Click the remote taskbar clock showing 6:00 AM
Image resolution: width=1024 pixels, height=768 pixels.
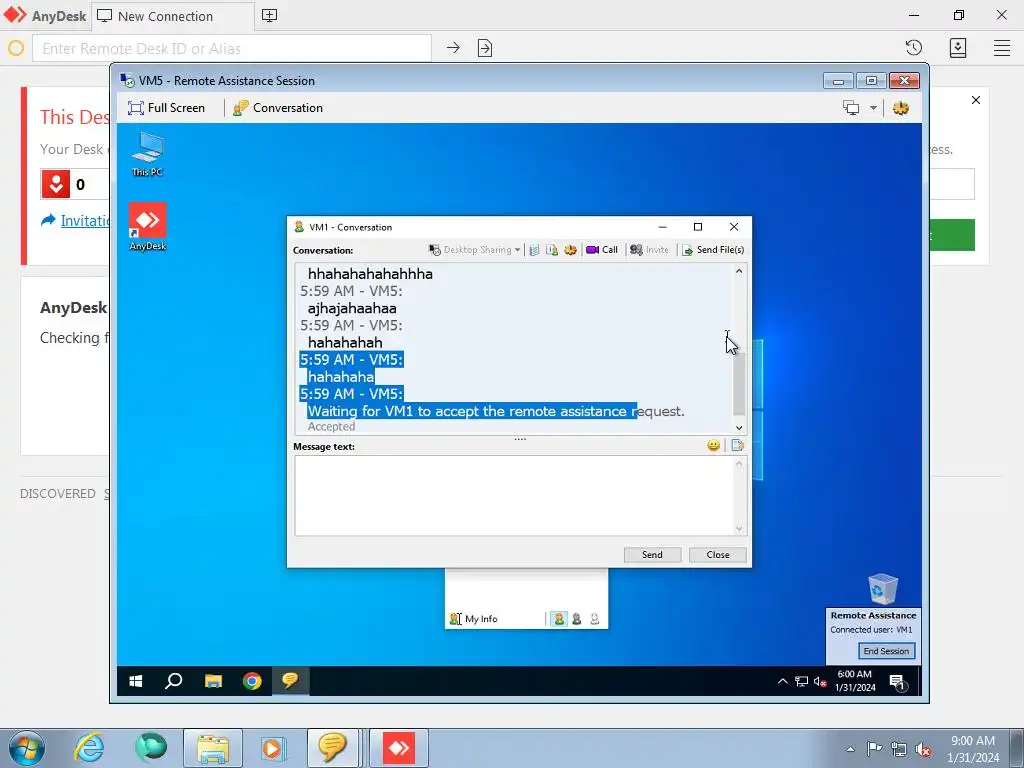click(x=855, y=680)
